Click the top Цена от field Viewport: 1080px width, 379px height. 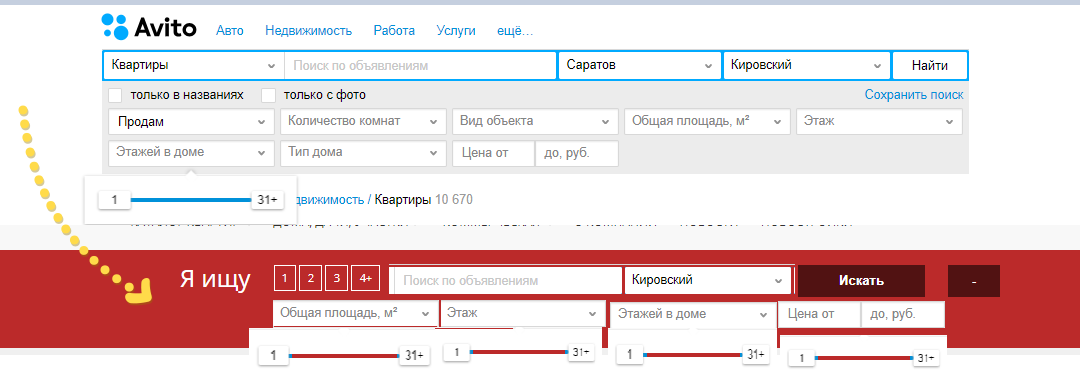[493, 153]
